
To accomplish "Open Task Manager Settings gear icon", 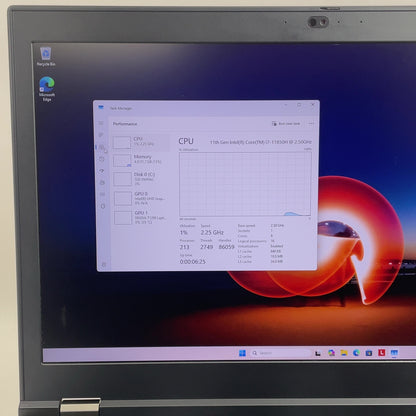I will (104, 264).
